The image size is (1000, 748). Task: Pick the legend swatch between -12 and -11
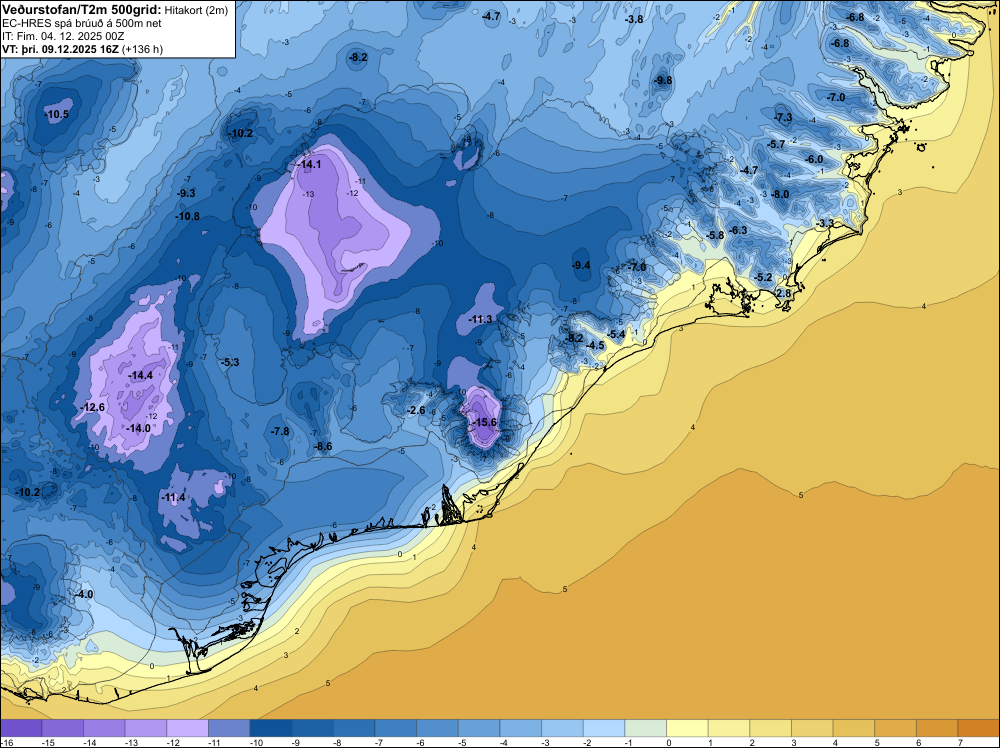188,728
